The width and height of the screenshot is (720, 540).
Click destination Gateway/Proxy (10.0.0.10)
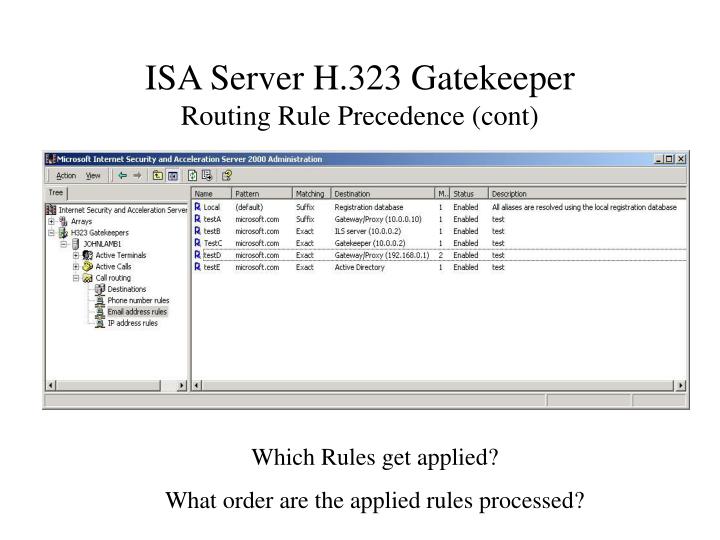tap(377, 219)
